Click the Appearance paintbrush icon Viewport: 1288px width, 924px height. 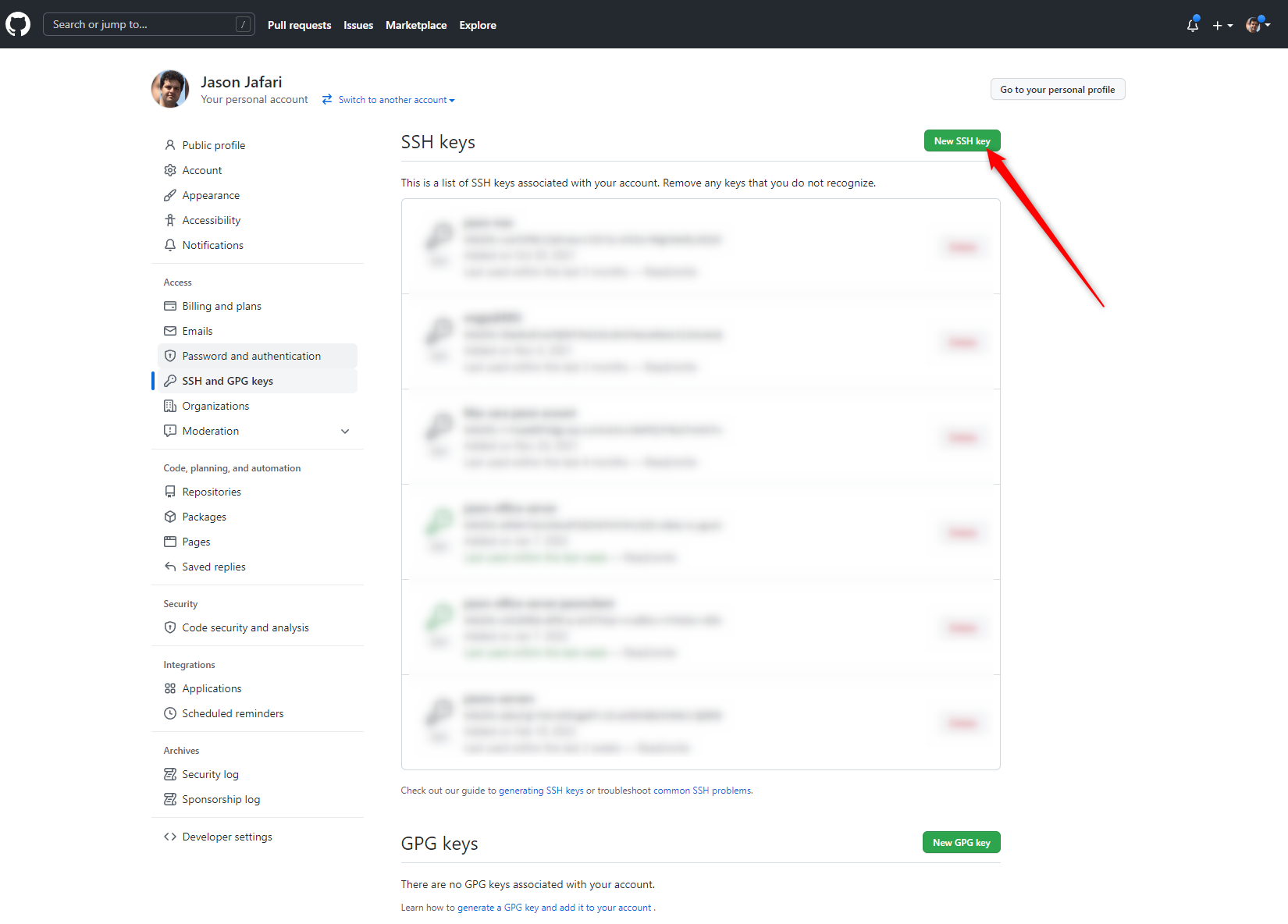170,195
